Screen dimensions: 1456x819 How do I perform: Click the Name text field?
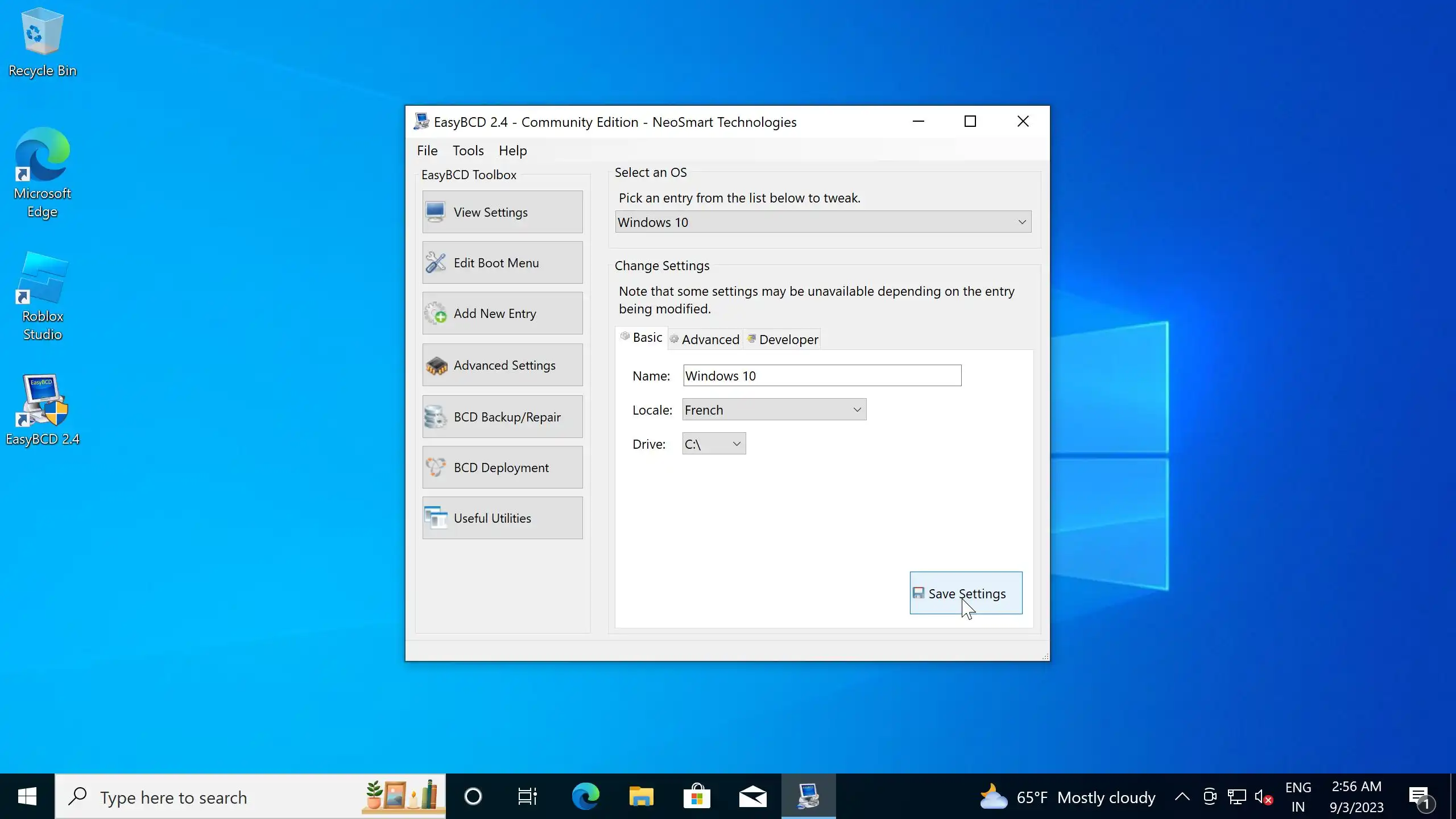pos(821,376)
